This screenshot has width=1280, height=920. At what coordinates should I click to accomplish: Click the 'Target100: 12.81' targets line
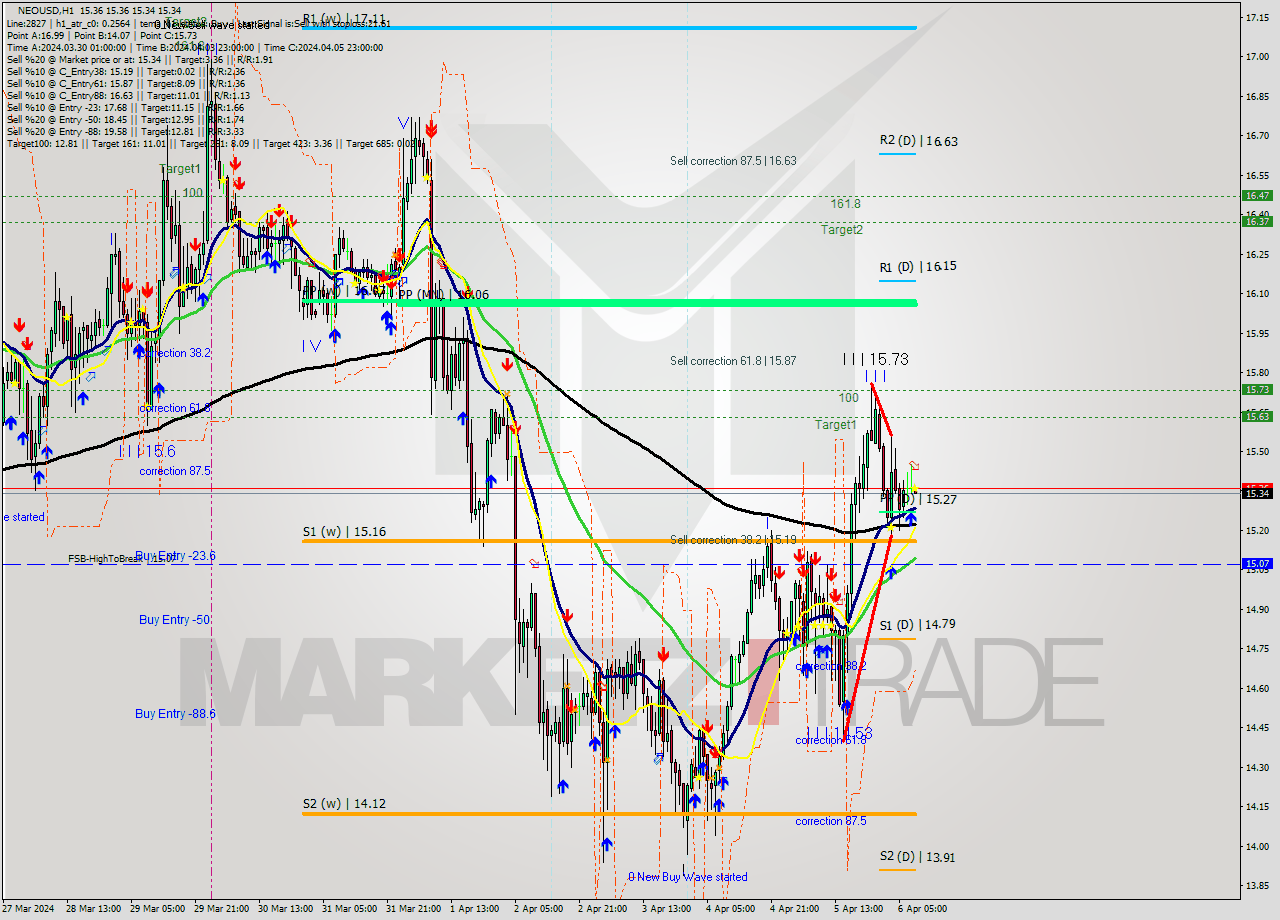coord(214,143)
